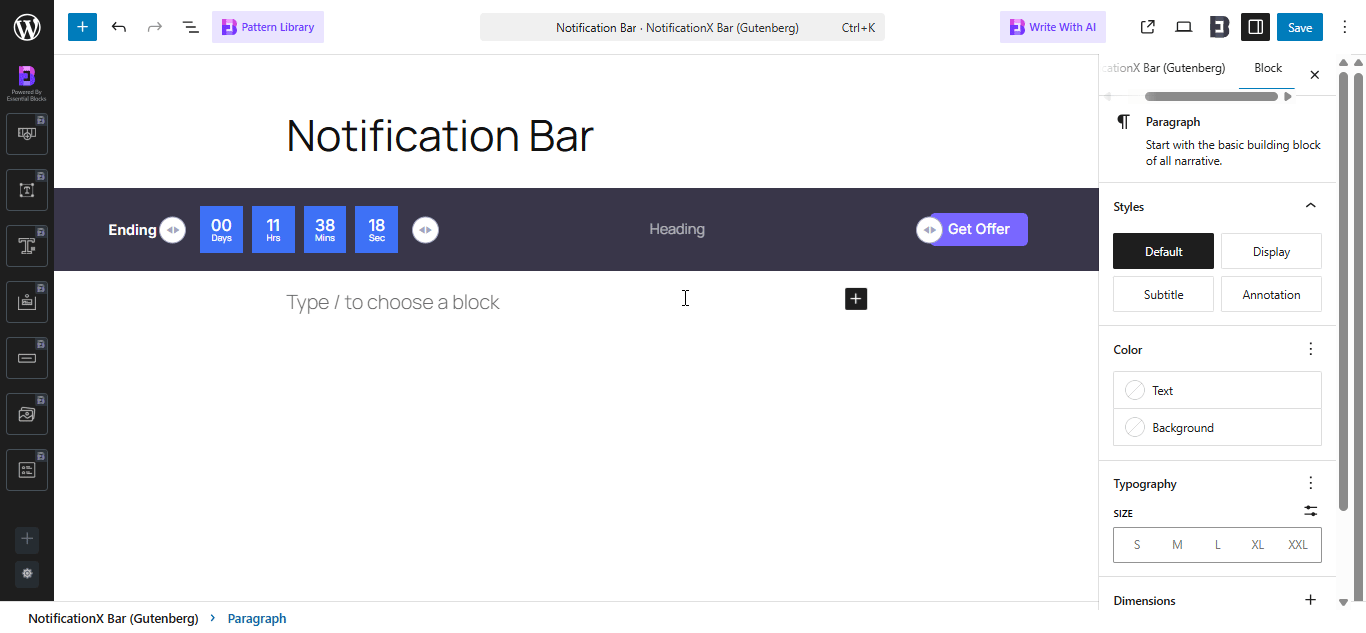The width and height of the screenshot is (1366, 633).
Task: Open the gear settings at sidebar bottom
Action: pyautogui.click(x=27, y=574)
